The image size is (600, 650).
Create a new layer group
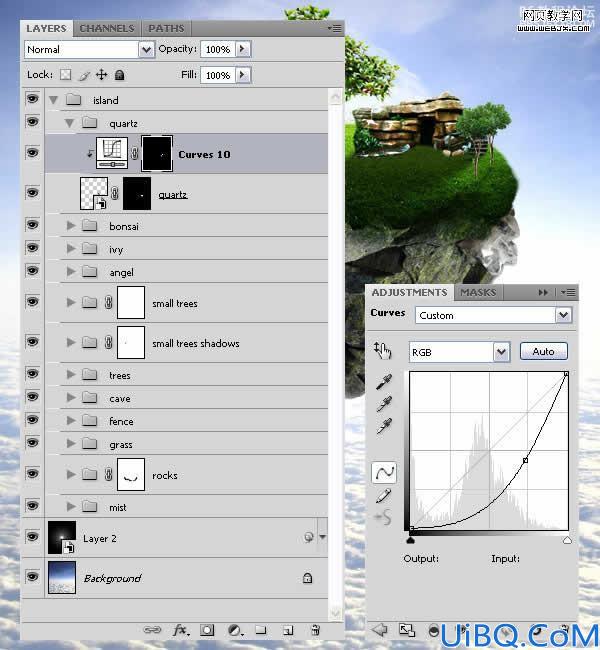click(261, 630)
